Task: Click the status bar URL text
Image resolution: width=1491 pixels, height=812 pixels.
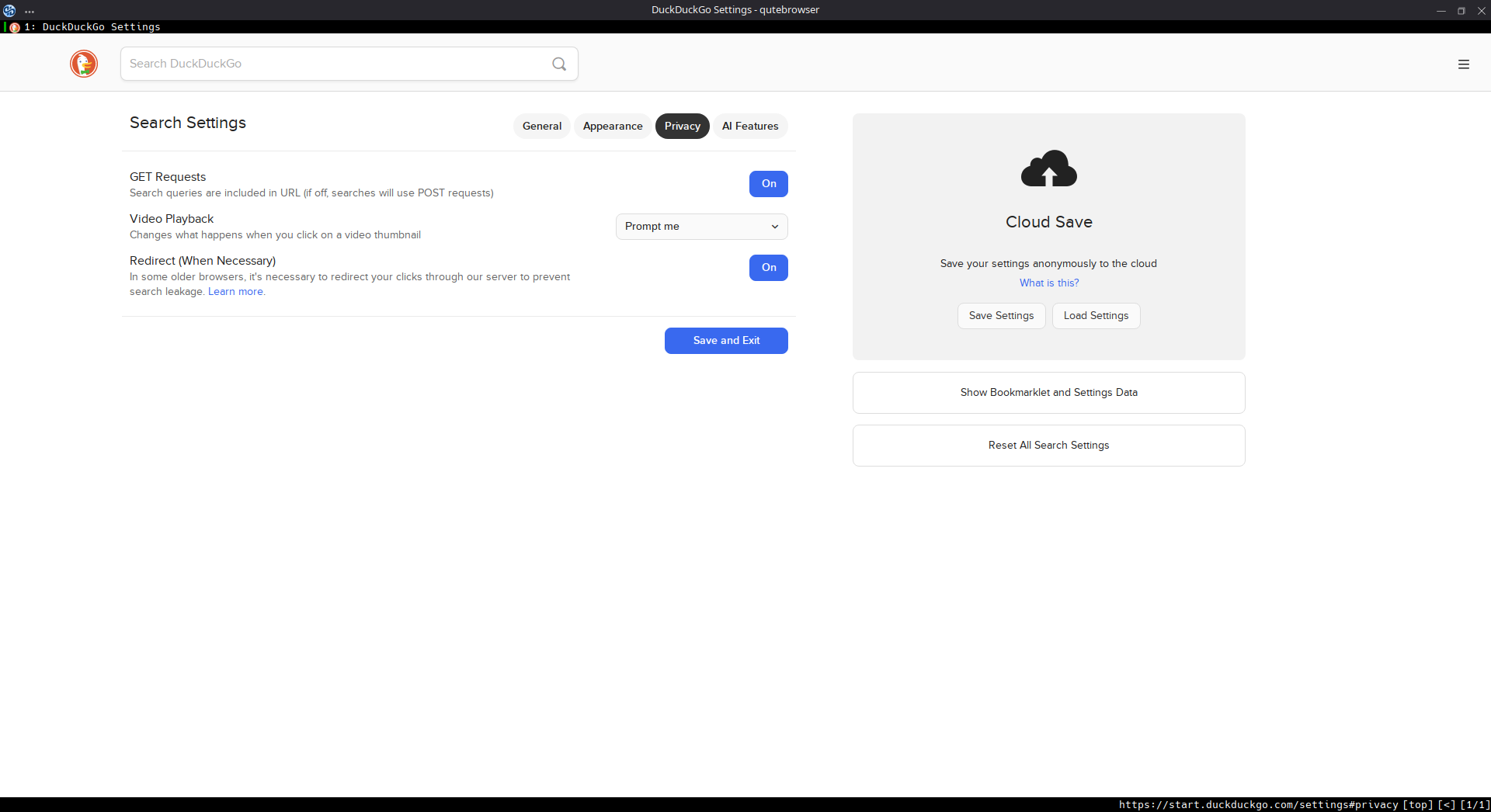Action: click(1258, 805)
